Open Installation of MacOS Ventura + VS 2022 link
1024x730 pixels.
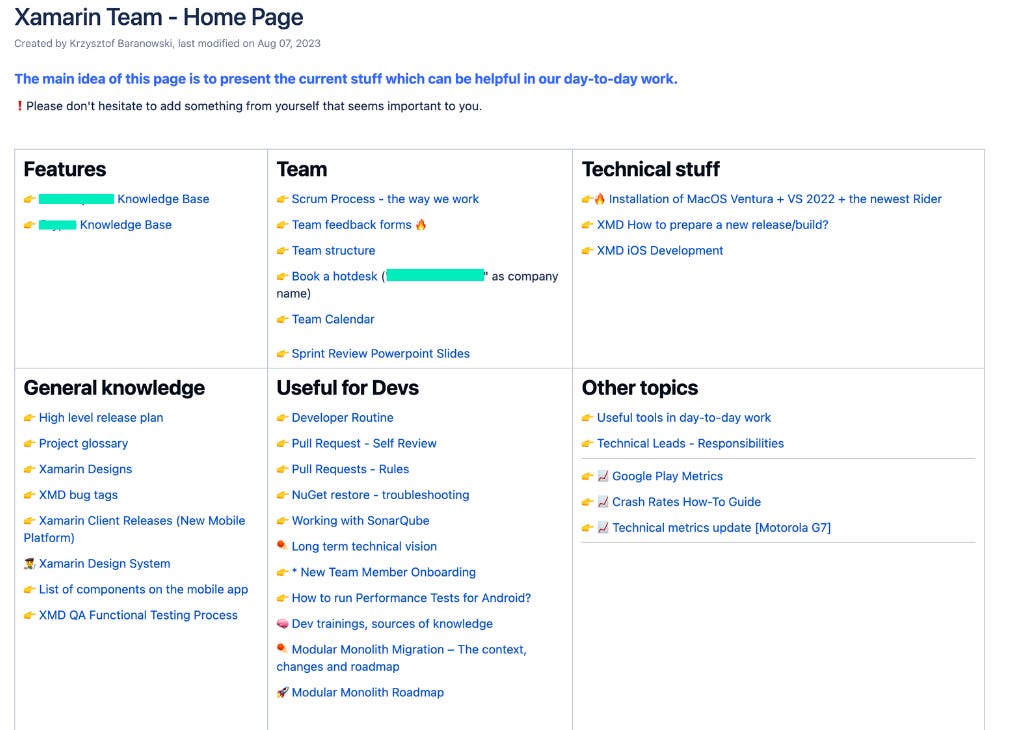coord(775,199)
